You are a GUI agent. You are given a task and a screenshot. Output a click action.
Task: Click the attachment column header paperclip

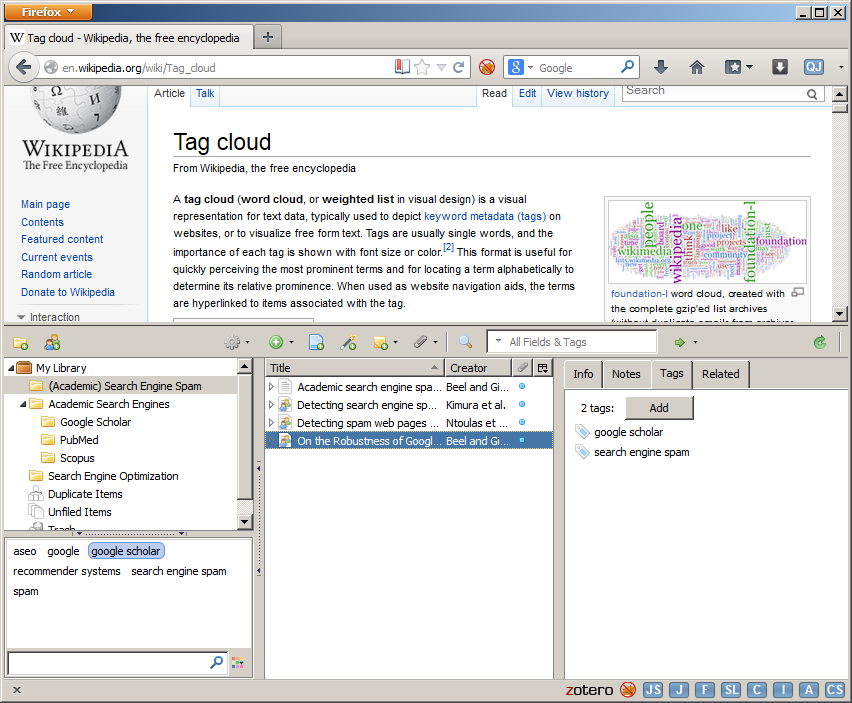point(522,368)
